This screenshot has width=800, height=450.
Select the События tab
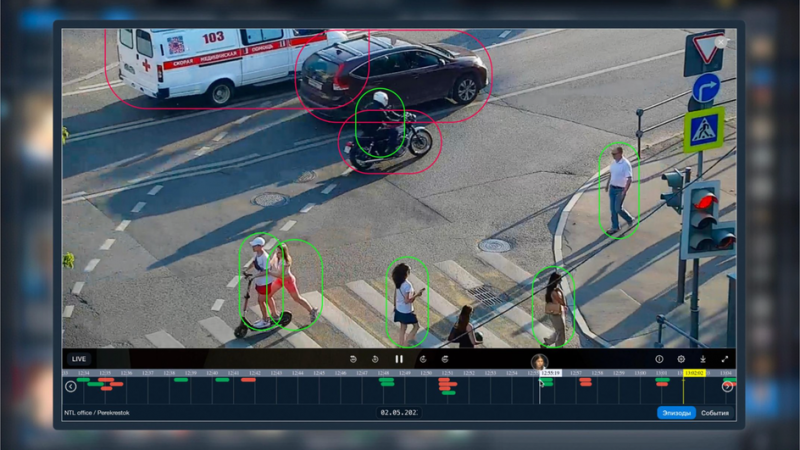[x=715, y=413]
